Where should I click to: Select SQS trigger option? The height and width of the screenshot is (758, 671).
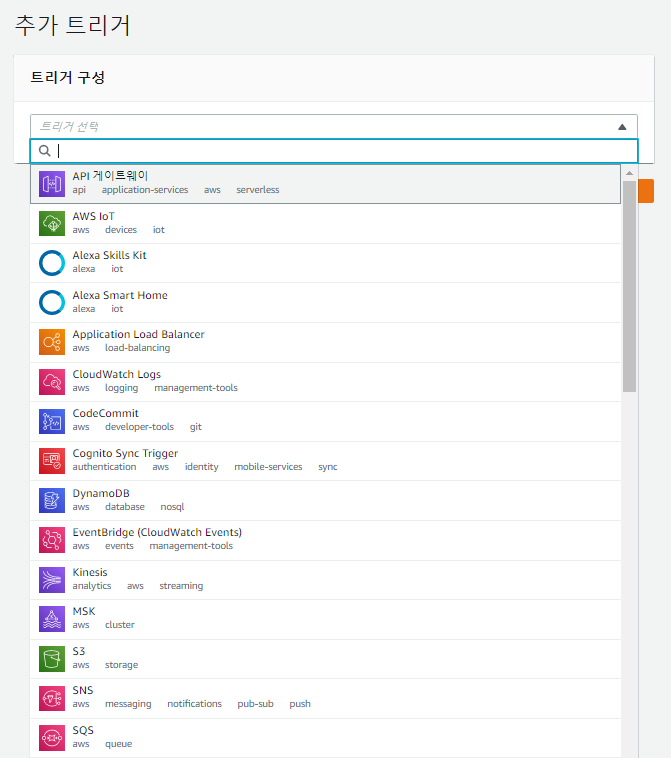(x=325, y=738)
